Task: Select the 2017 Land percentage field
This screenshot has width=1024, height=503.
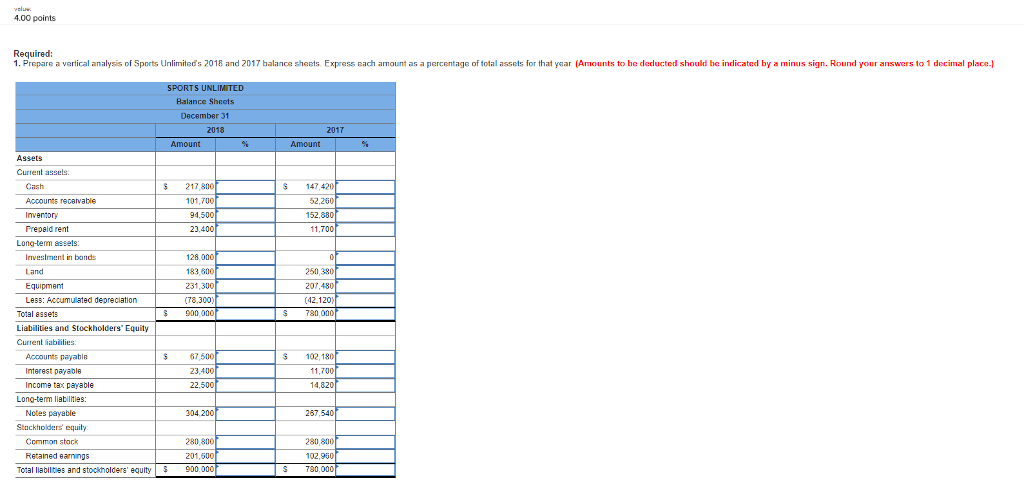Action: tap(366, 272)
